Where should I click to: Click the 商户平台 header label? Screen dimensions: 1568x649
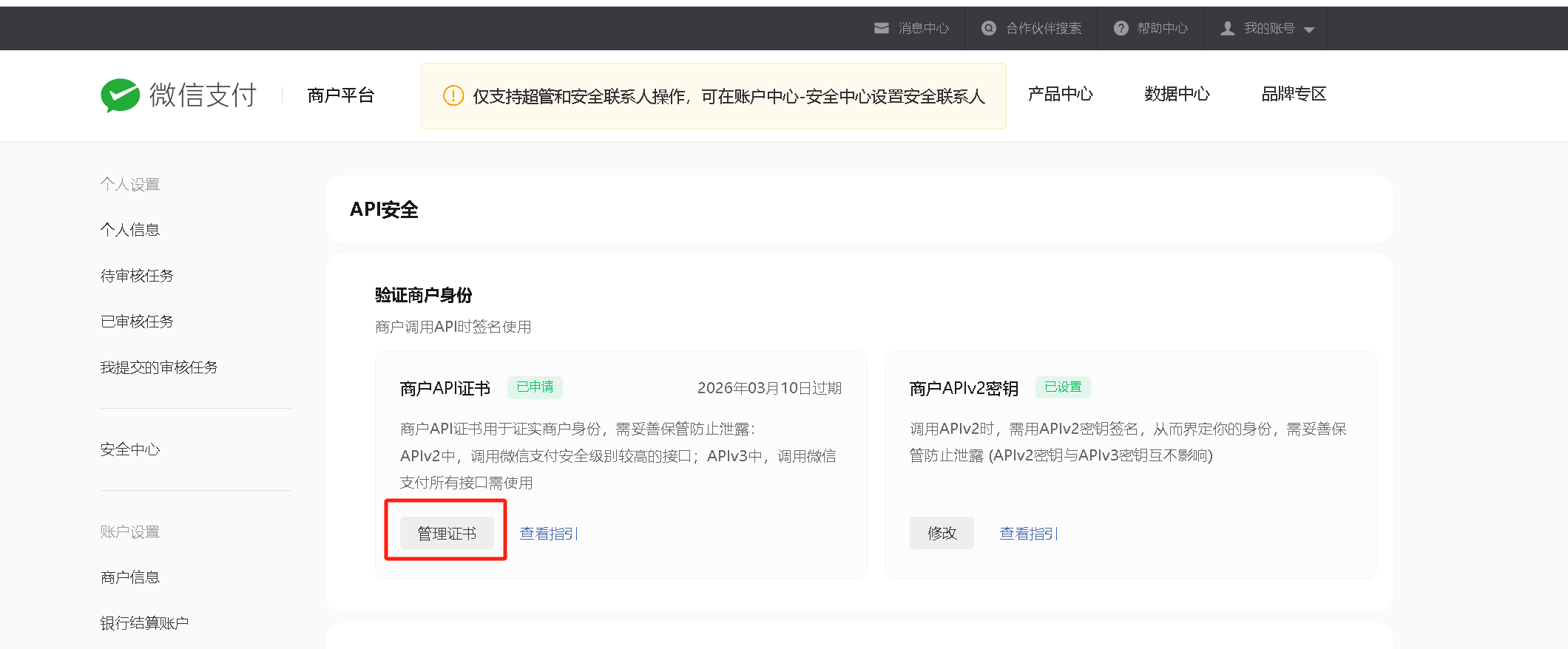click(x=341, y=95)
